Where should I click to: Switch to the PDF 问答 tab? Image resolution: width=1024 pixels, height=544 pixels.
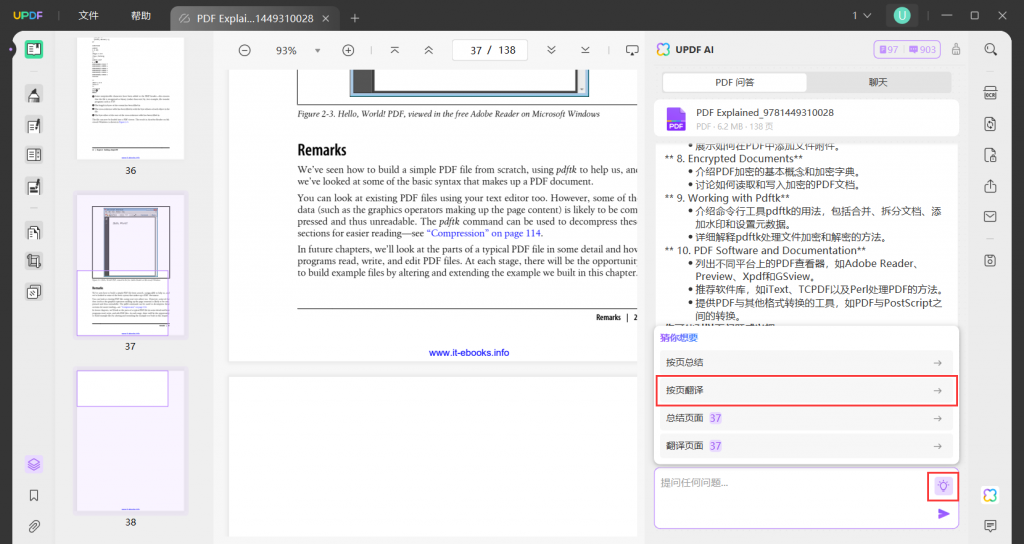735,82
